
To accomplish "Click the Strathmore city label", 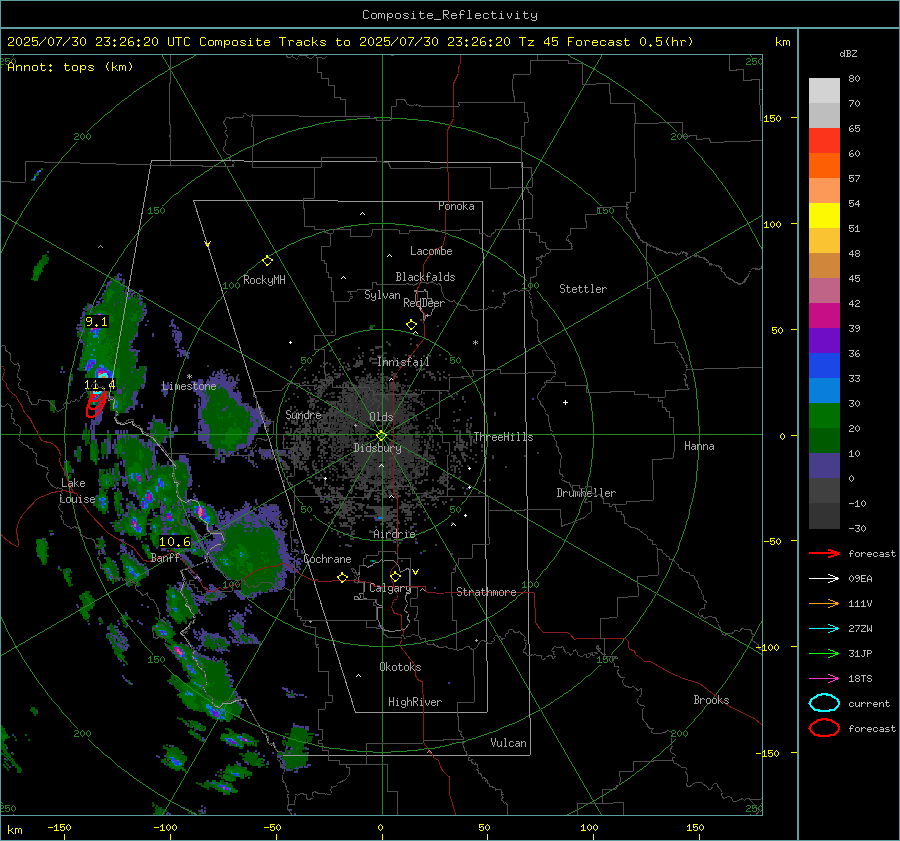I will click(486, 592).
